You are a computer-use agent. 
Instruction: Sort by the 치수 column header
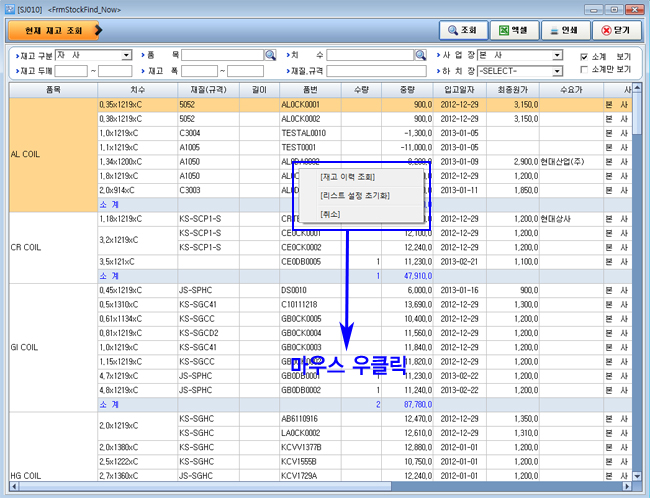point(138,90)
